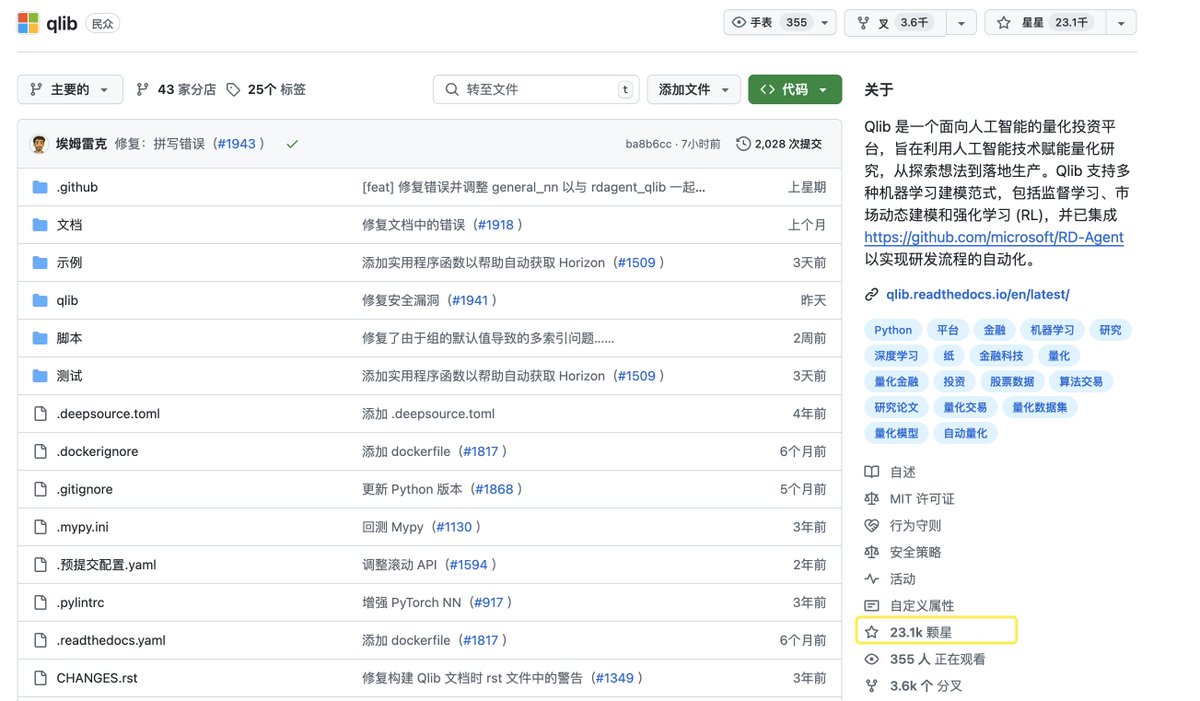Screen dimensions: 1200x701
Task: Open the green 代码 dropdown button
Action: point(794,89)
